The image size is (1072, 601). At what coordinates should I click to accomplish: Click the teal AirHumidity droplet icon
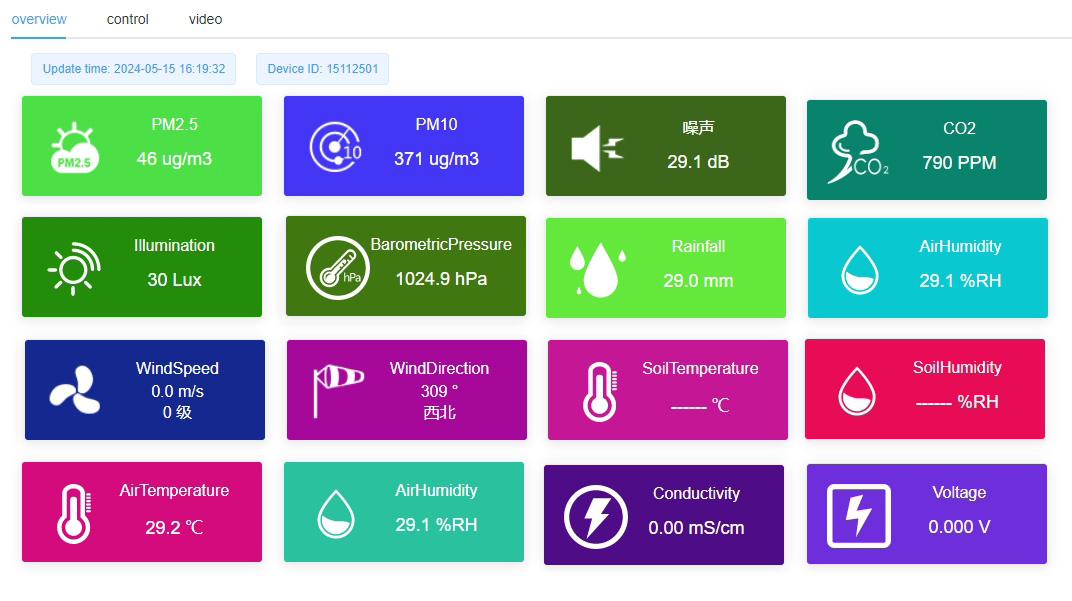point(858,267)
